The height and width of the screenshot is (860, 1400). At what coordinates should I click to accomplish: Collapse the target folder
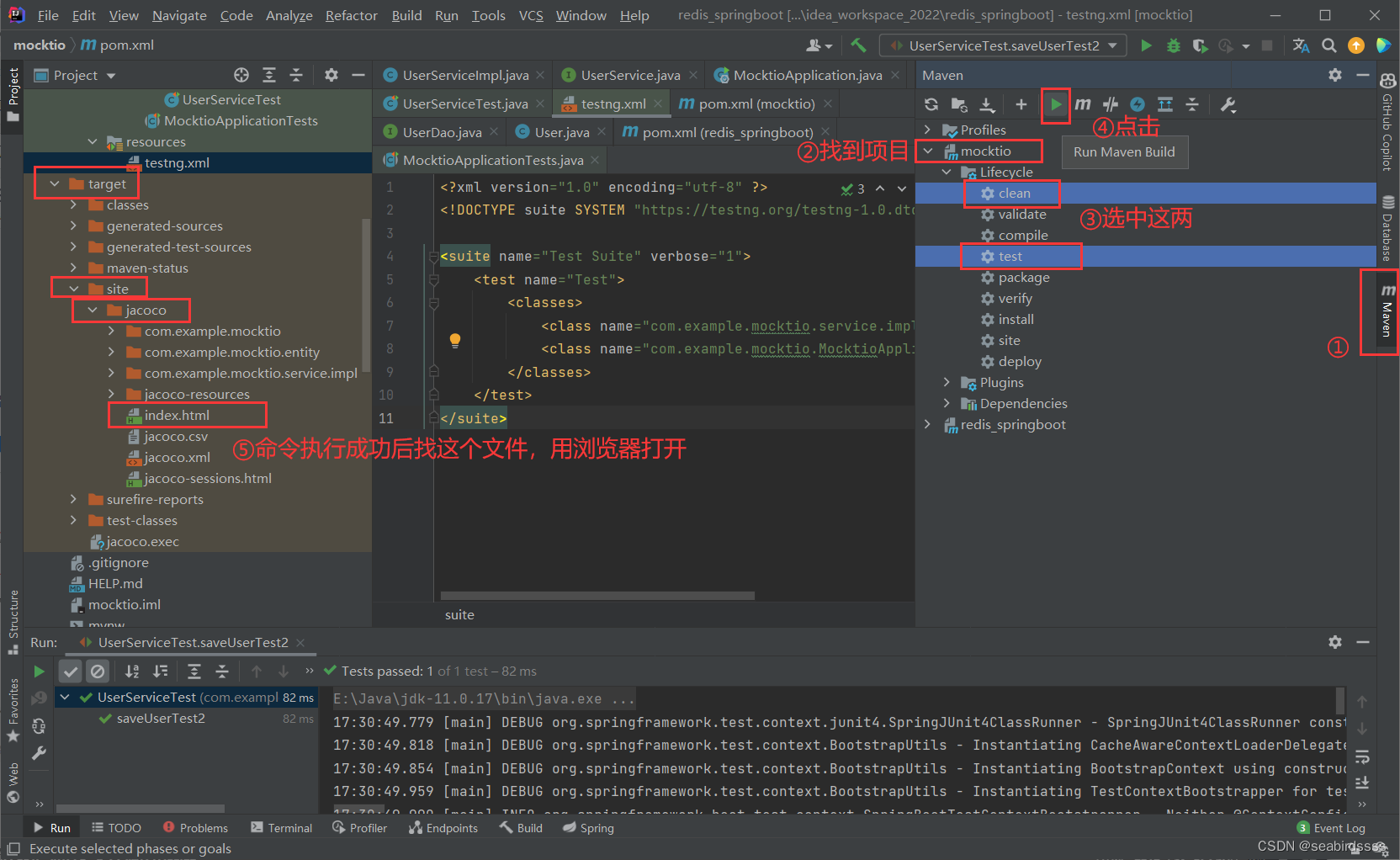[55, 183]
